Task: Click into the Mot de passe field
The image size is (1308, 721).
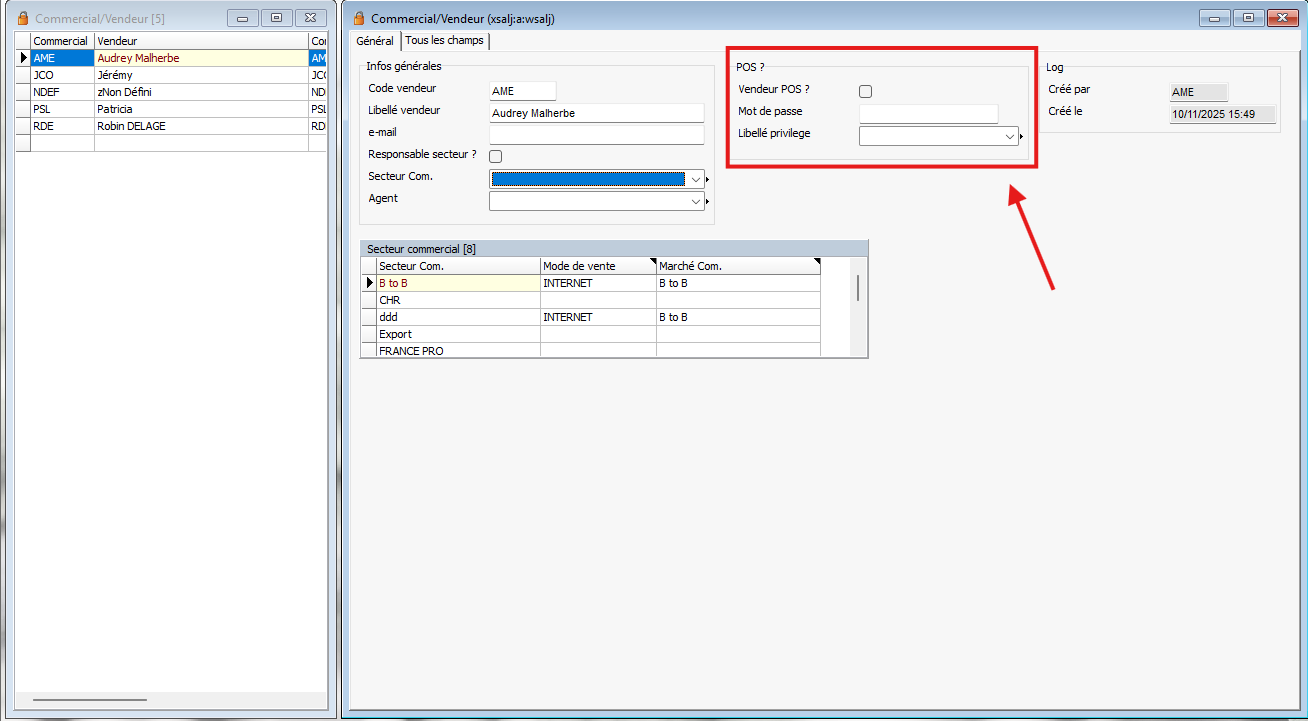Action: (x=928, y=114)
